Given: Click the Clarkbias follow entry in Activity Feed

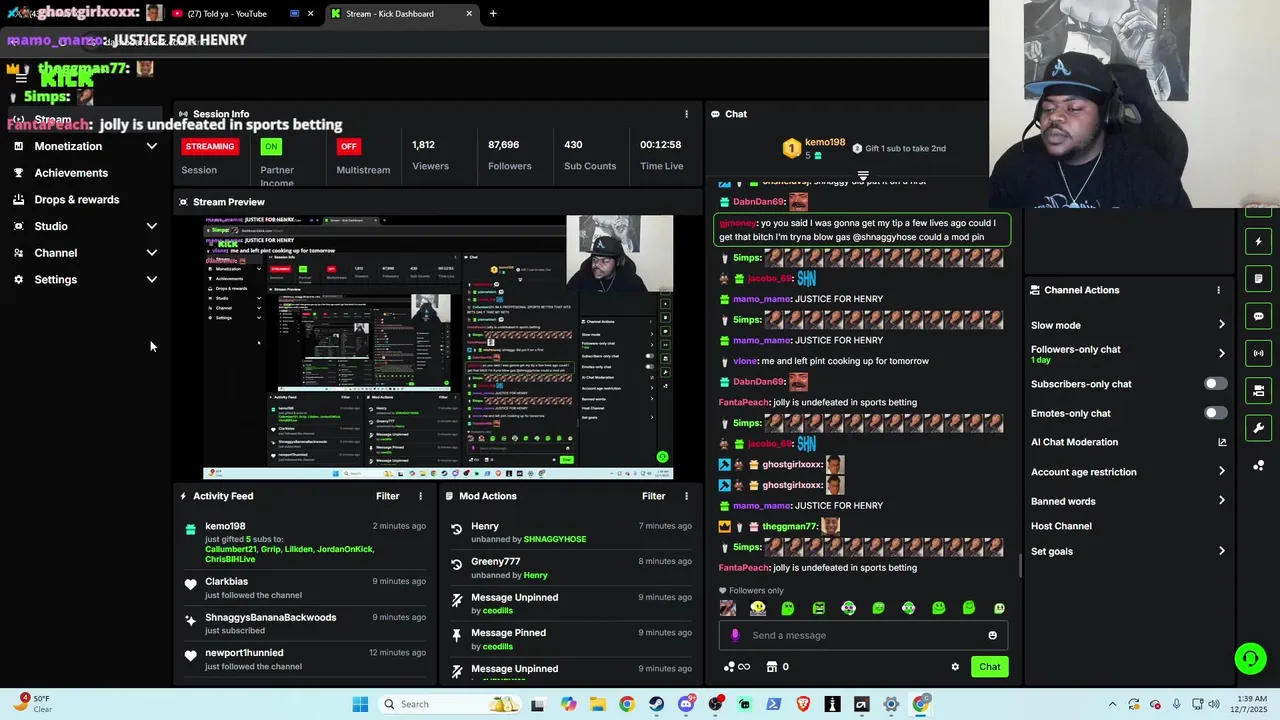Looking at the screenshot, I should click(x=305, y=588).
